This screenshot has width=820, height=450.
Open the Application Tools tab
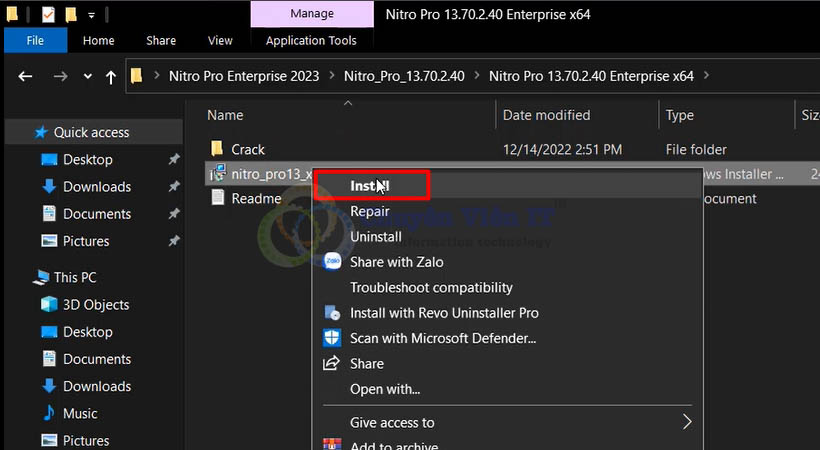click(311, 40)
